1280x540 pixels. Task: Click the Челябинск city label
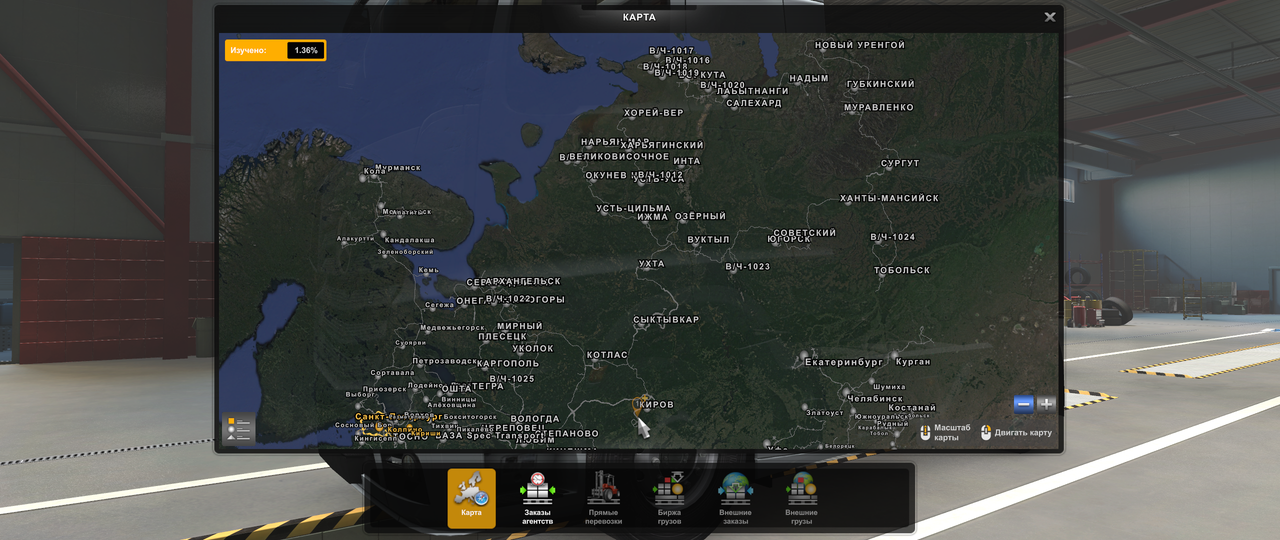point(875,398)
